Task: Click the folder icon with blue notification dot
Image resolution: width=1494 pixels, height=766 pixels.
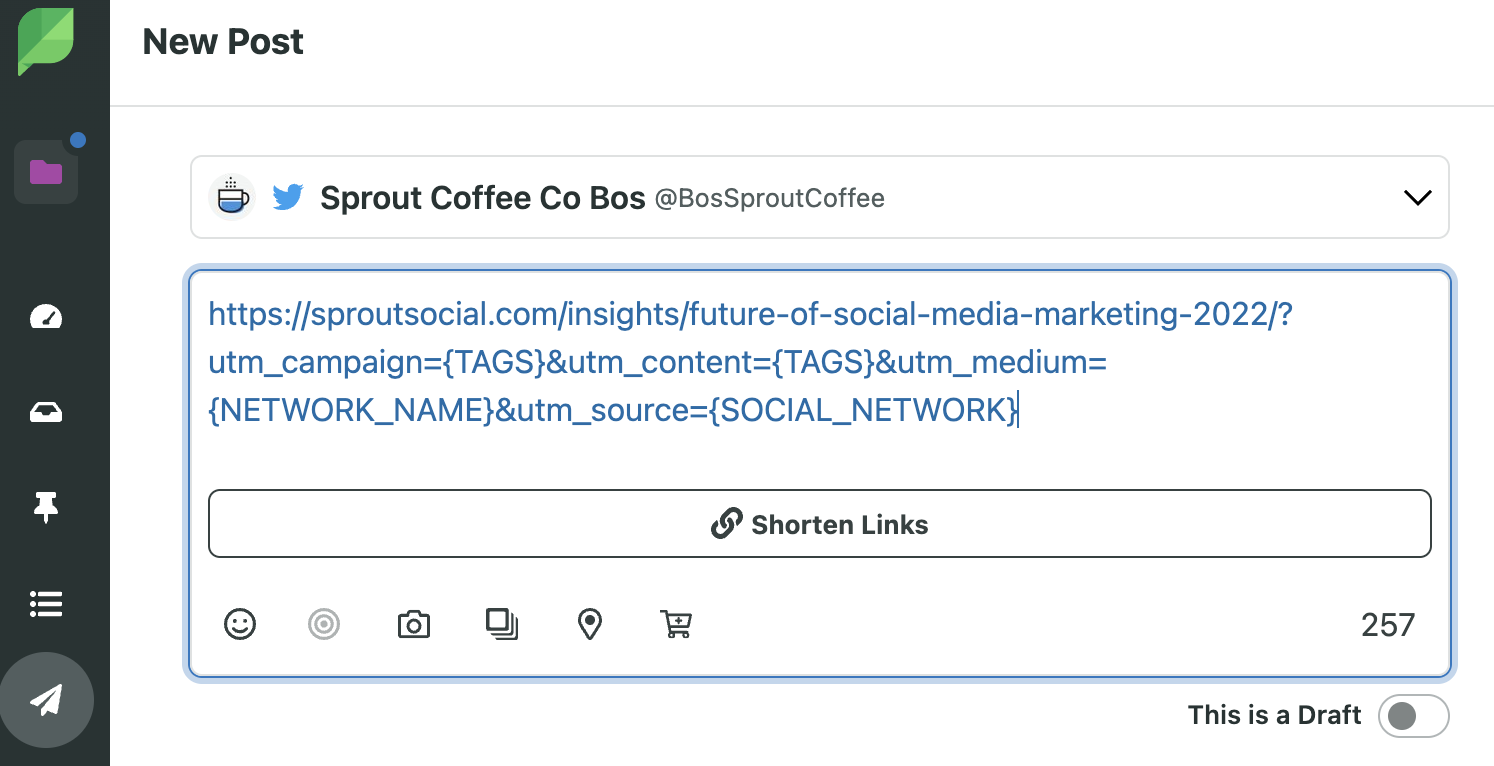Action: 45,172
